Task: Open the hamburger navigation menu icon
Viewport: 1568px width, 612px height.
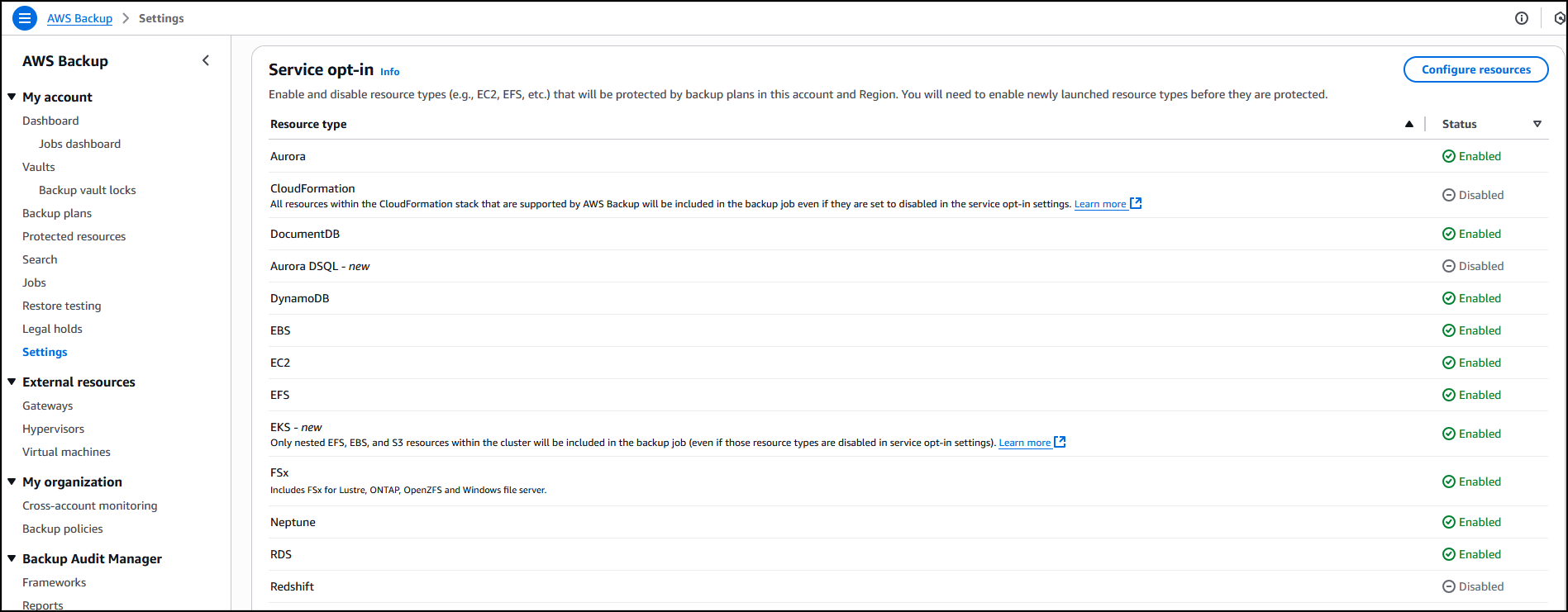Action: [25, 17]
